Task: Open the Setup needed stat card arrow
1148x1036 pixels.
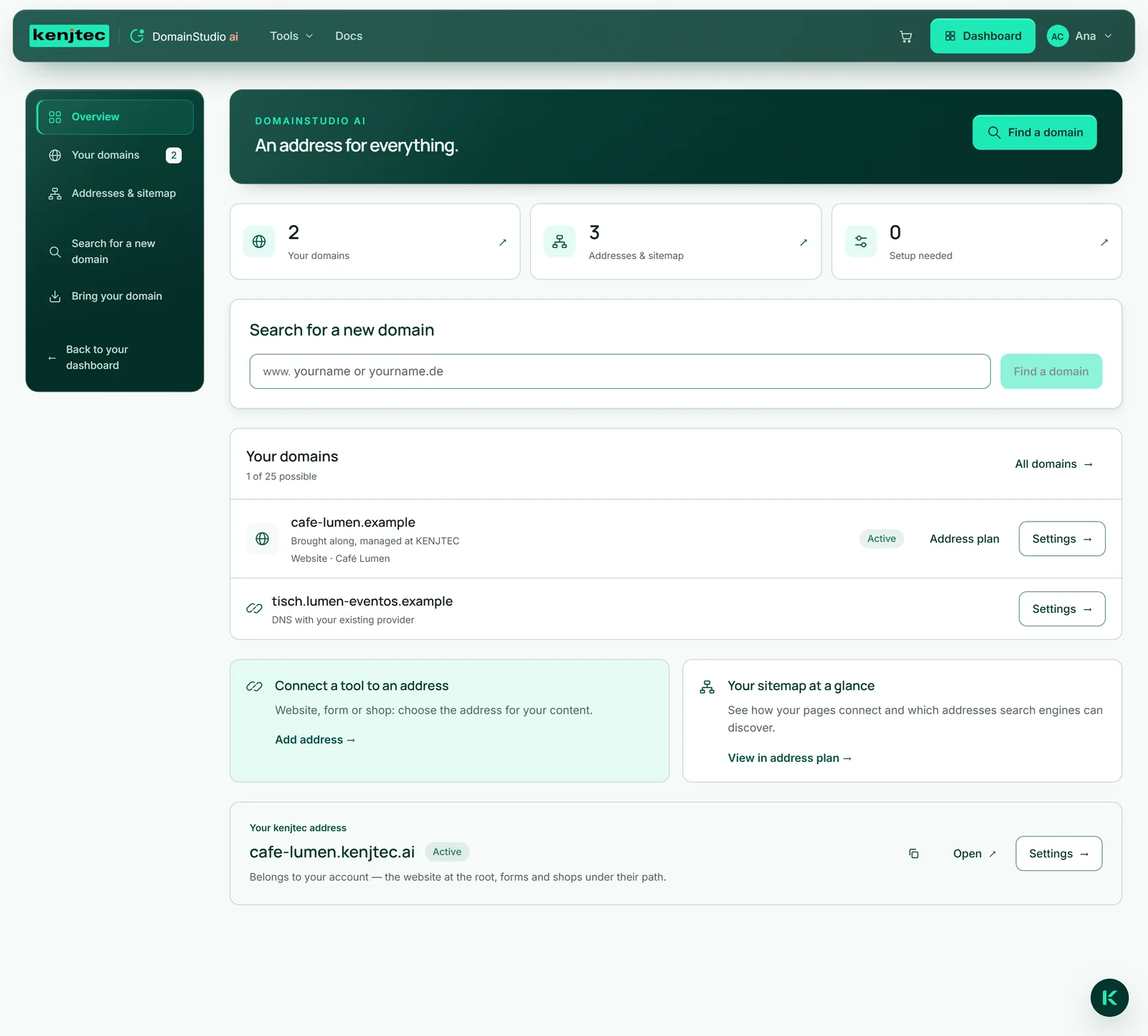Action: coord(1104,242)
